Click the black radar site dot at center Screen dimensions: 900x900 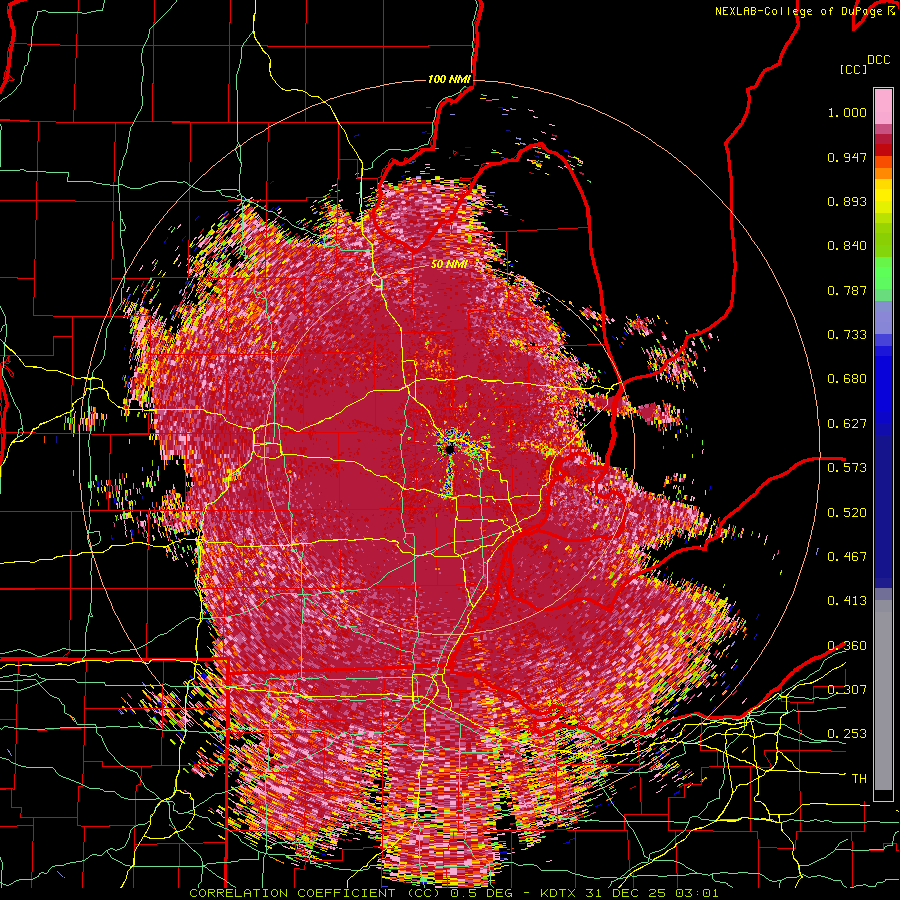(450, 449)
